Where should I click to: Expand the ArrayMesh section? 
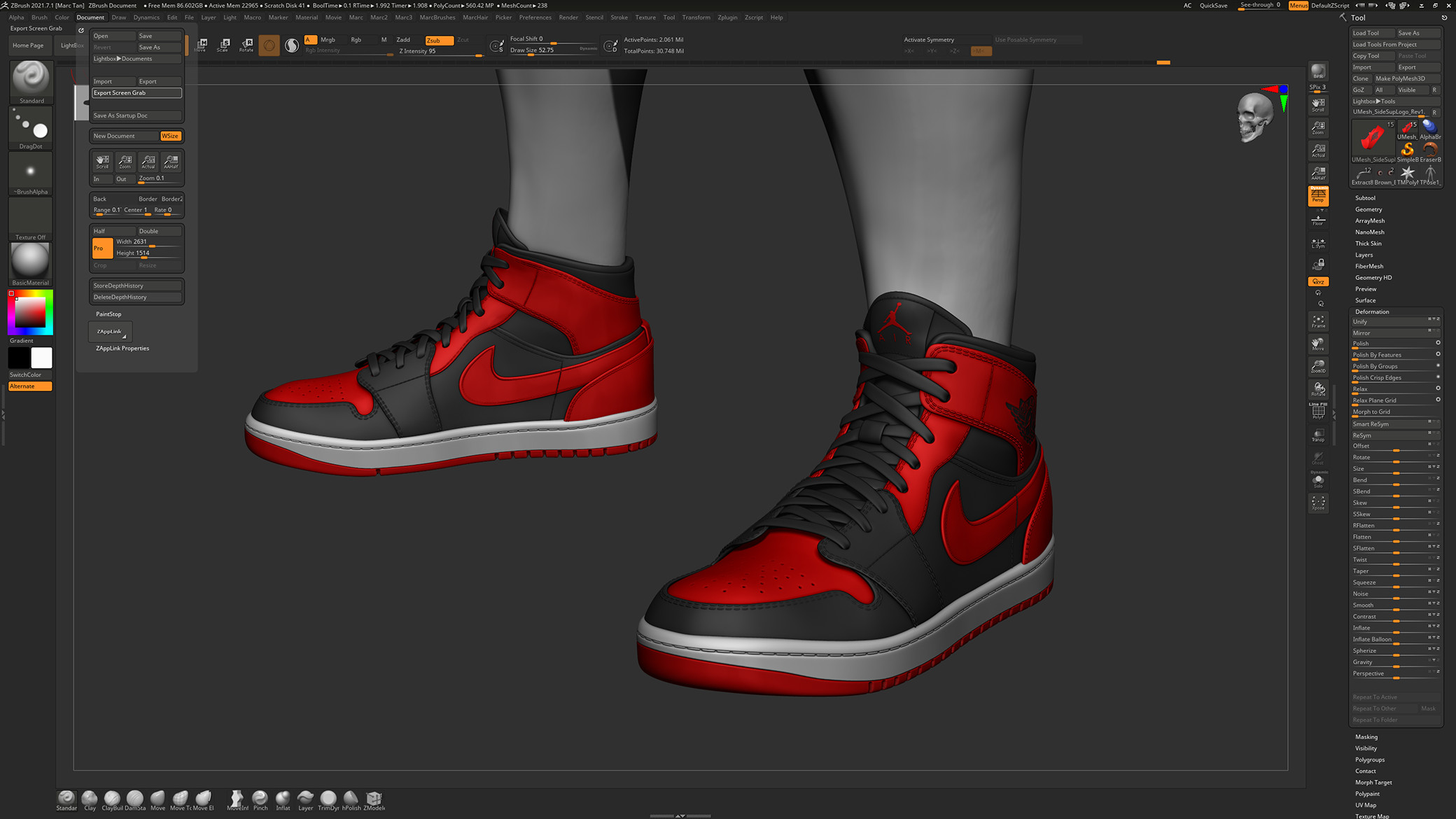[1370, 220]
